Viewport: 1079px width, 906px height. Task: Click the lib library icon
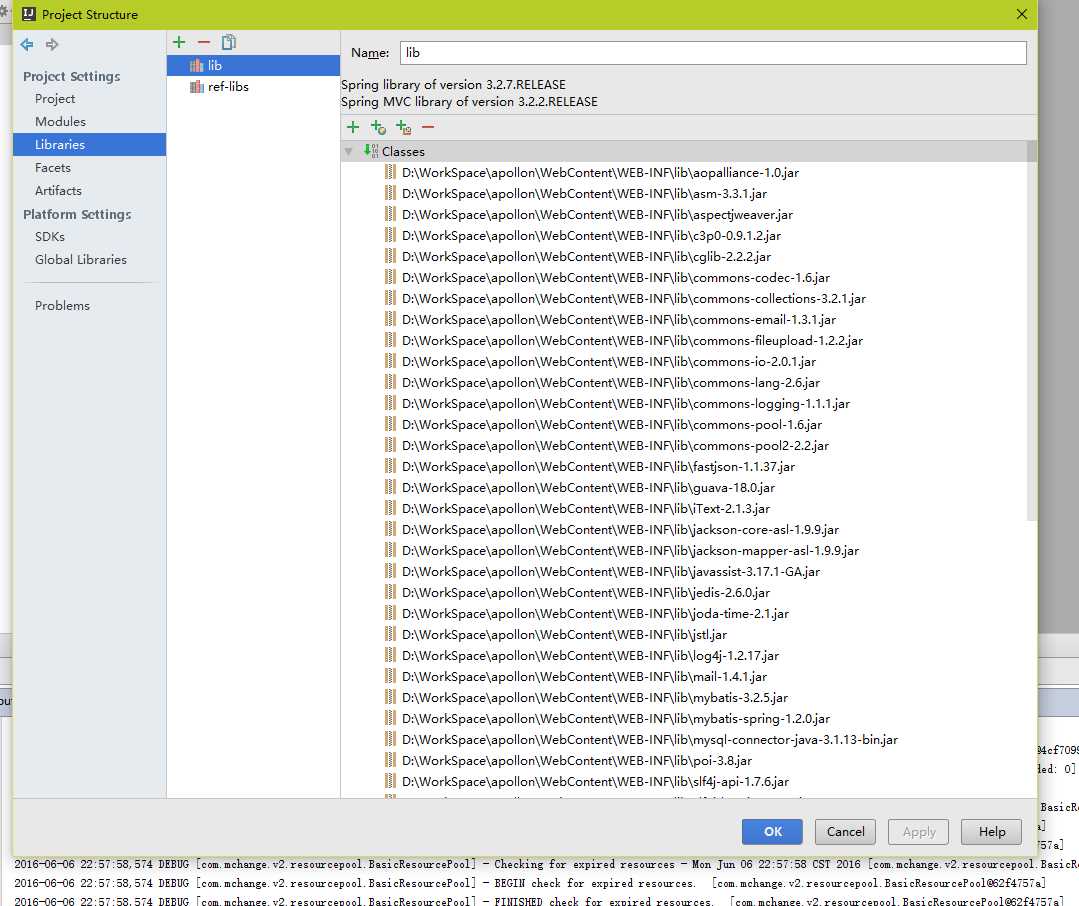197,66
